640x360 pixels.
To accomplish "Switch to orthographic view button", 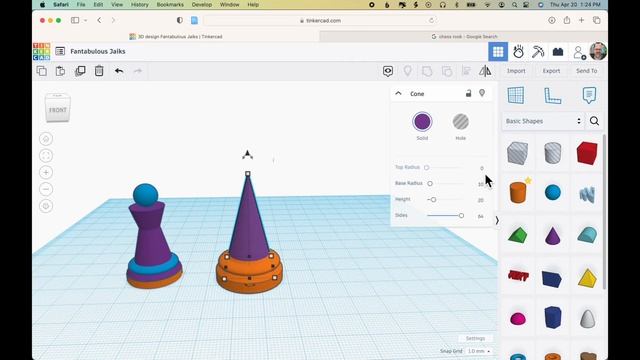I will pyautogui.click(x=46, y=206).
